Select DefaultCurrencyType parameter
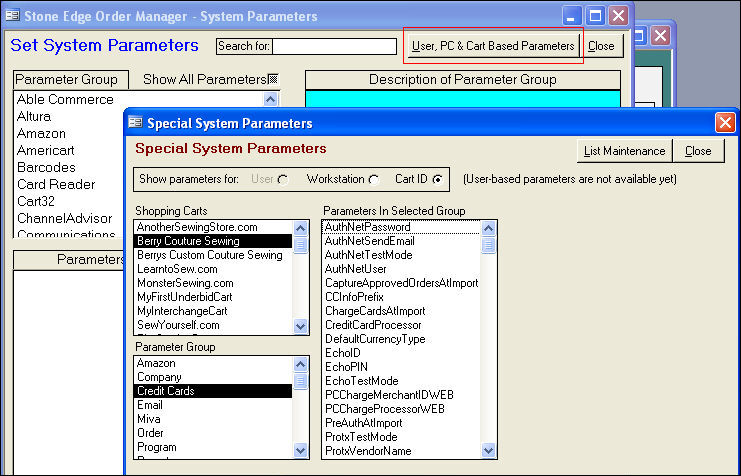Screen dimensions: 741x476 (402, 339)
